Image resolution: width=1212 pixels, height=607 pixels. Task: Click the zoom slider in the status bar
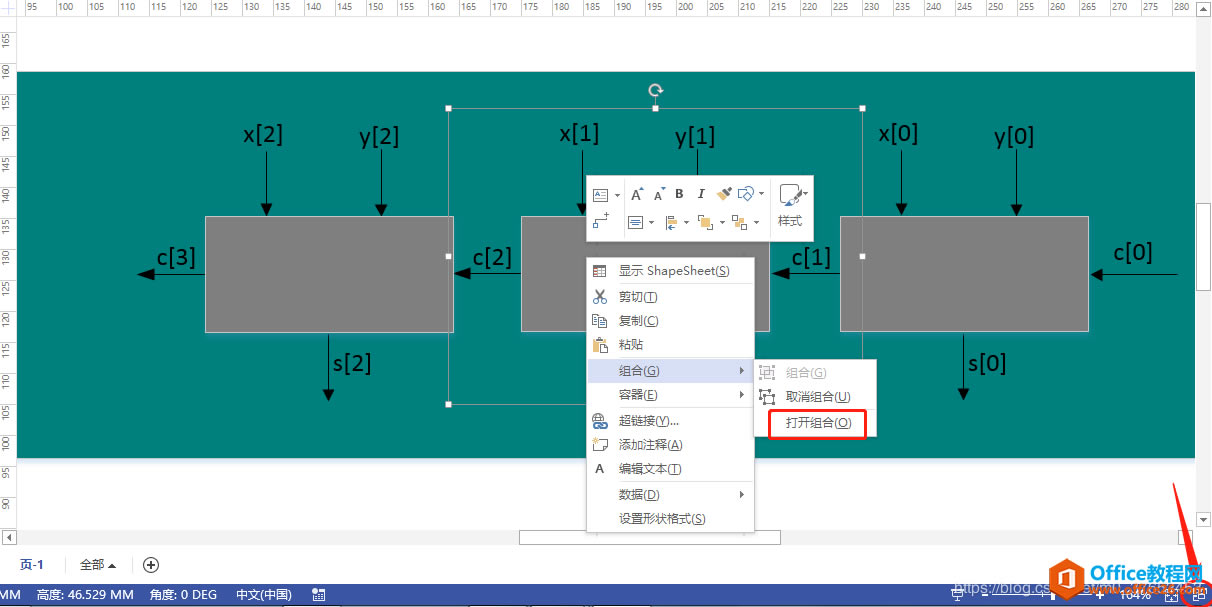coord(1051,595)
